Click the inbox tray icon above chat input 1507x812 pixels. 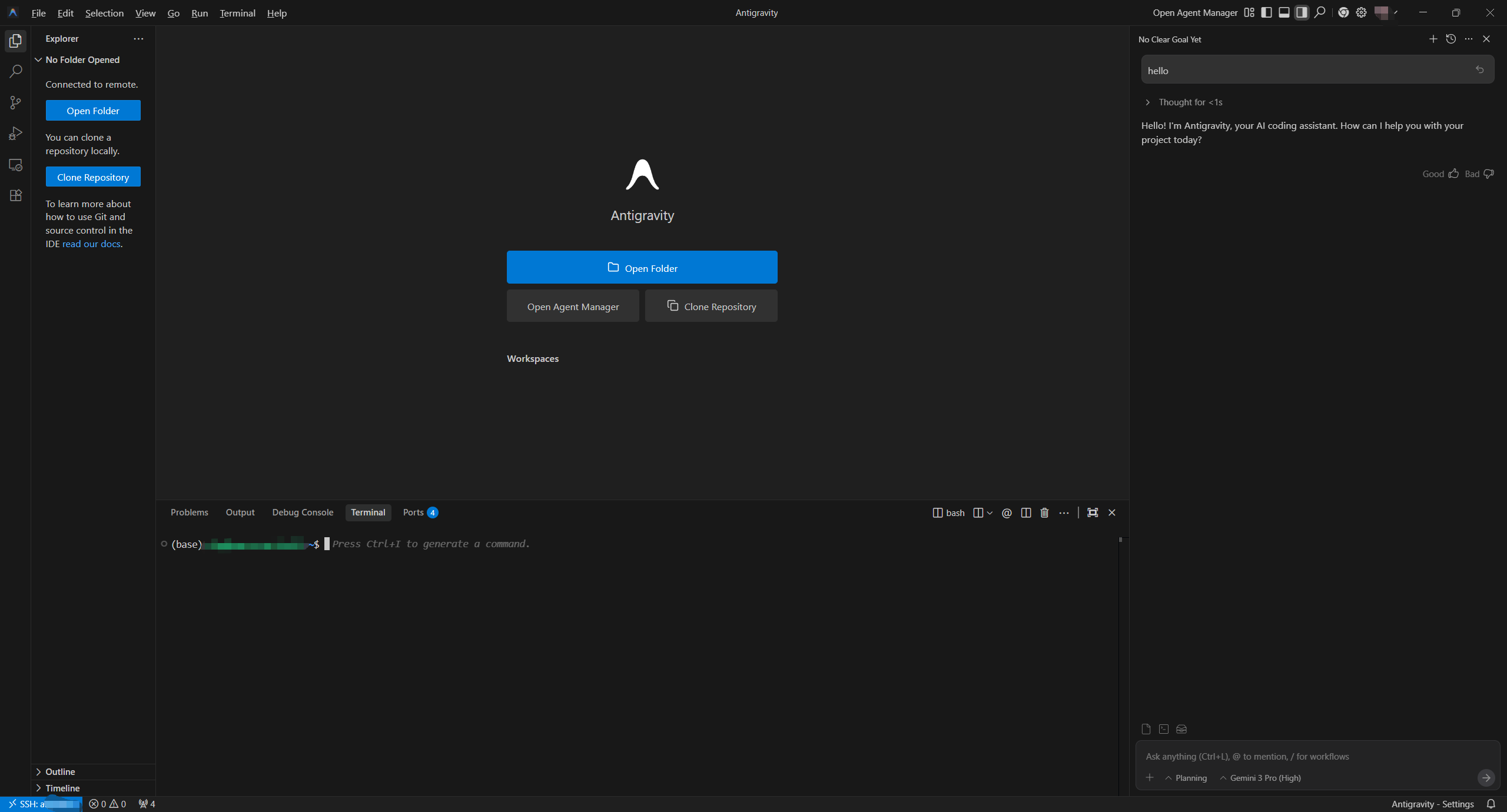(1181, 729)
